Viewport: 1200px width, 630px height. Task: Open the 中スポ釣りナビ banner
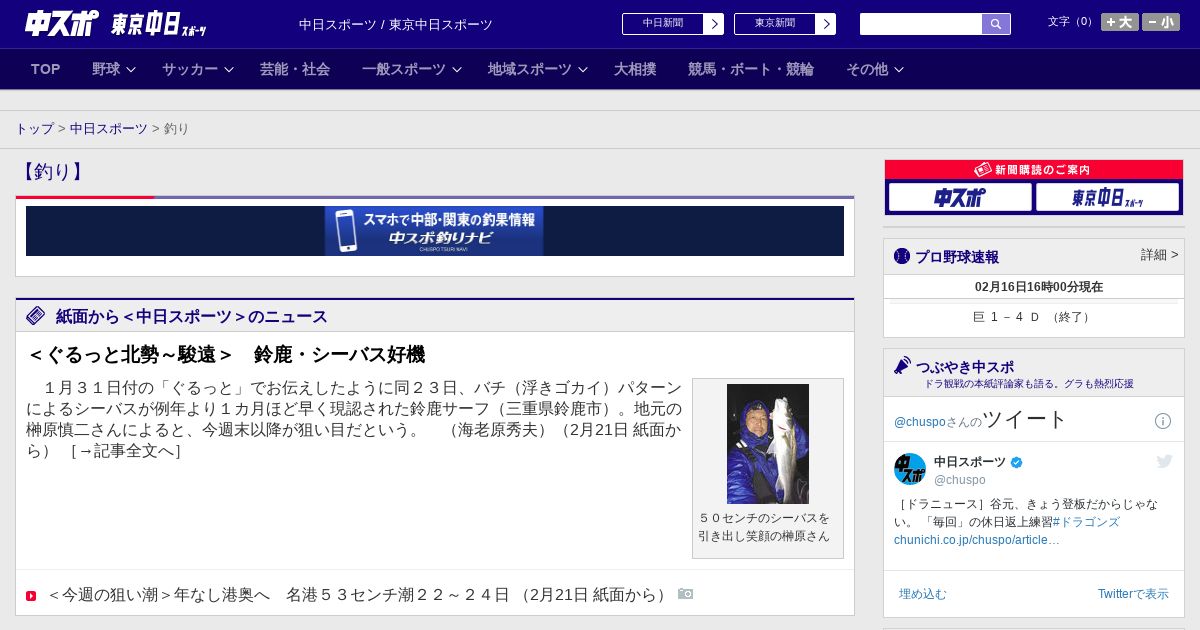435,231
